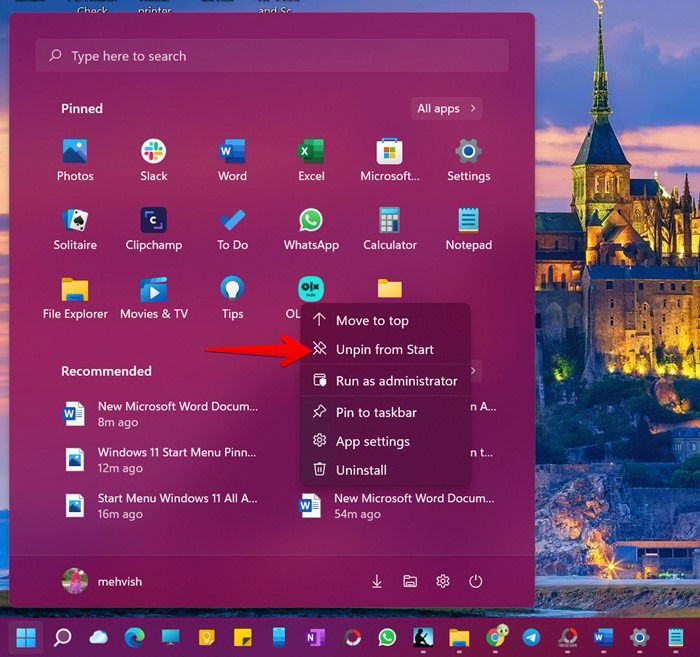Click the OLX pinned app icon

311,289
